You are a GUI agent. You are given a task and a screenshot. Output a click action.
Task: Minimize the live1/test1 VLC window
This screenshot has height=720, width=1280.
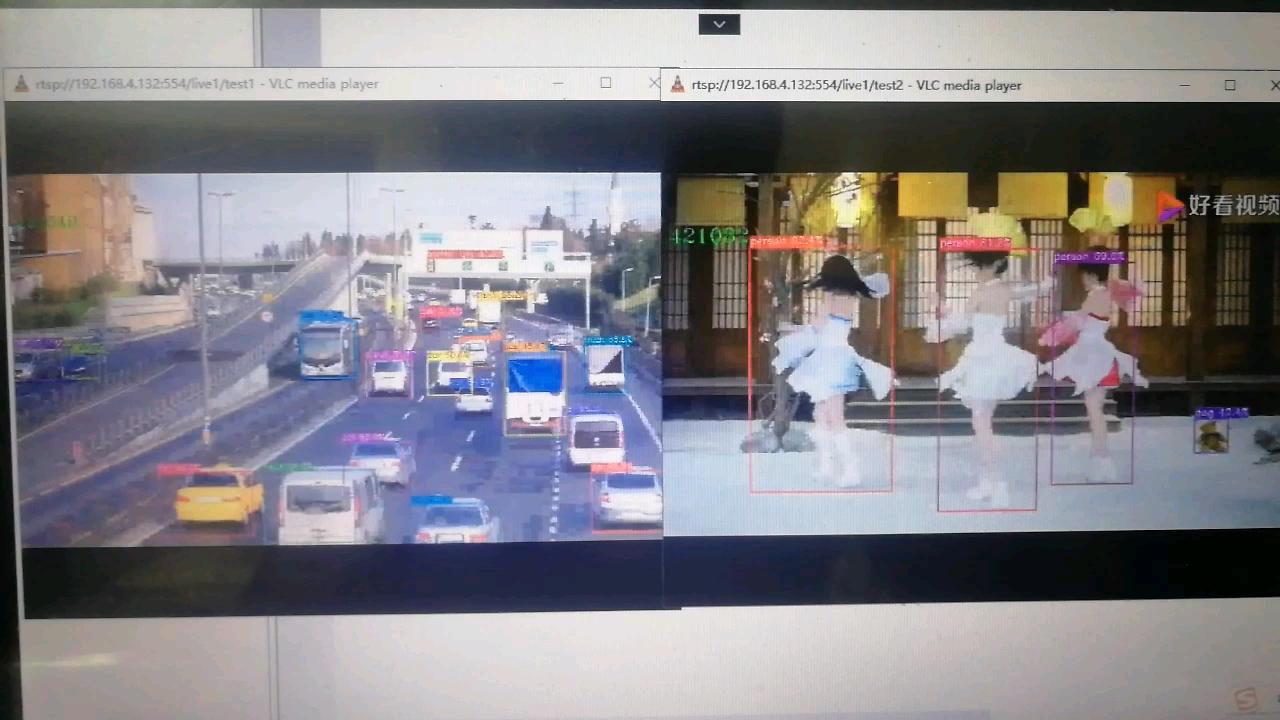(558, 84)
